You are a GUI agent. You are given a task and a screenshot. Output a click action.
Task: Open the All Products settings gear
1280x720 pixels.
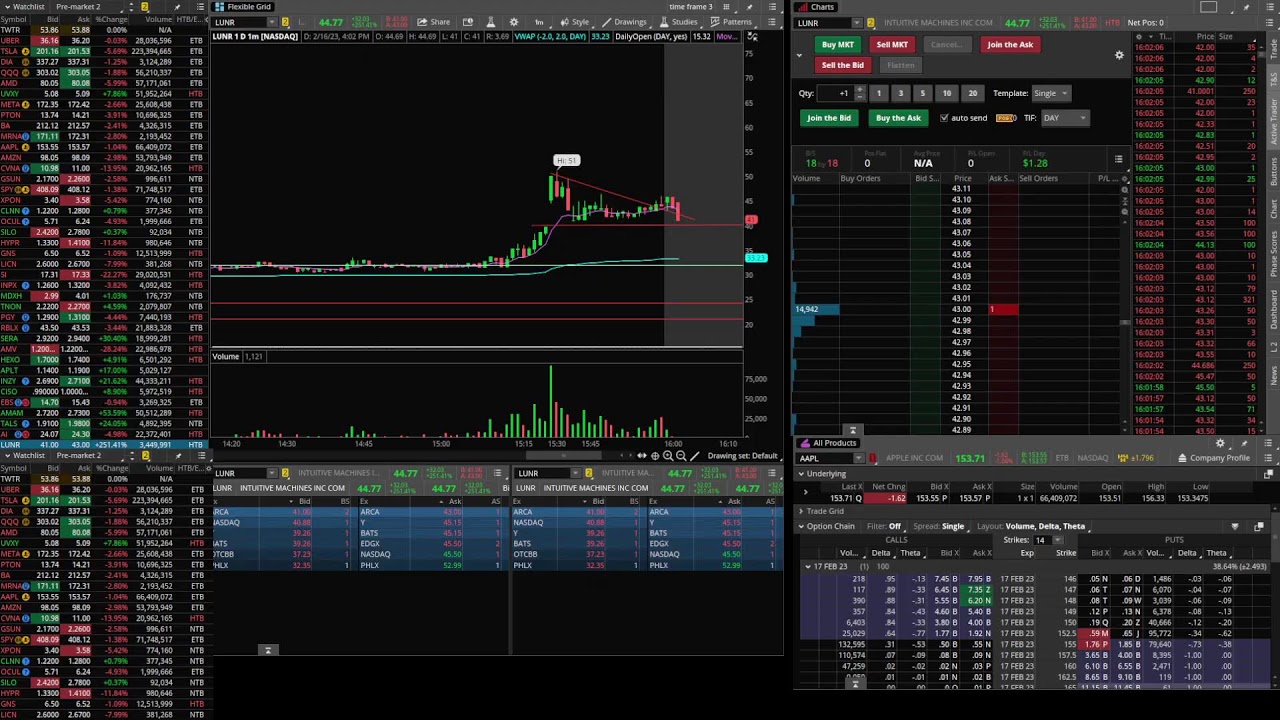pyautogui.click(x=1220, y=443)
